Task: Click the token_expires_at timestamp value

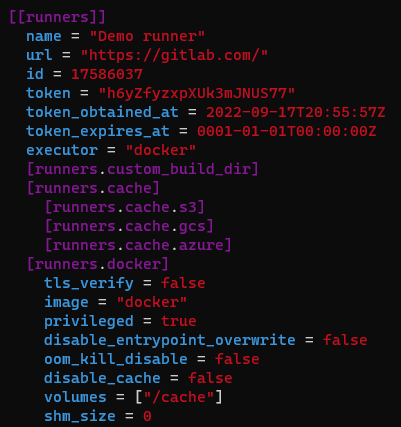Action: point(287,131)
